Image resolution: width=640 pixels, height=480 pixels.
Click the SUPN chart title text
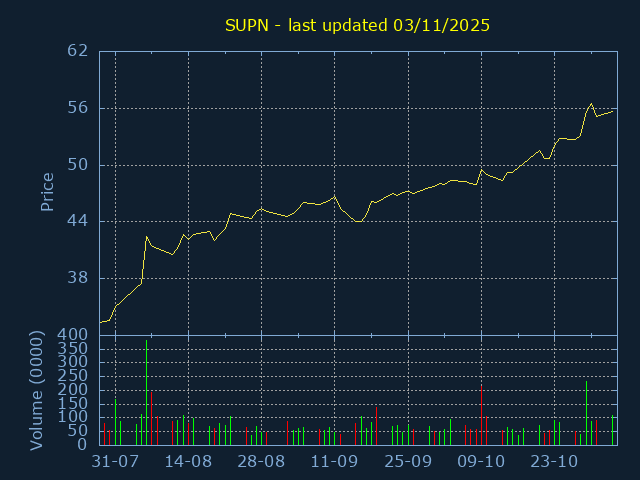point(355,25)
